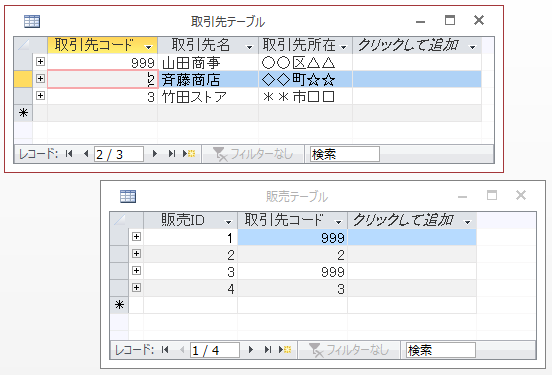Click 取引先コード 999 in 販売ID 1 row

(293, 237)
